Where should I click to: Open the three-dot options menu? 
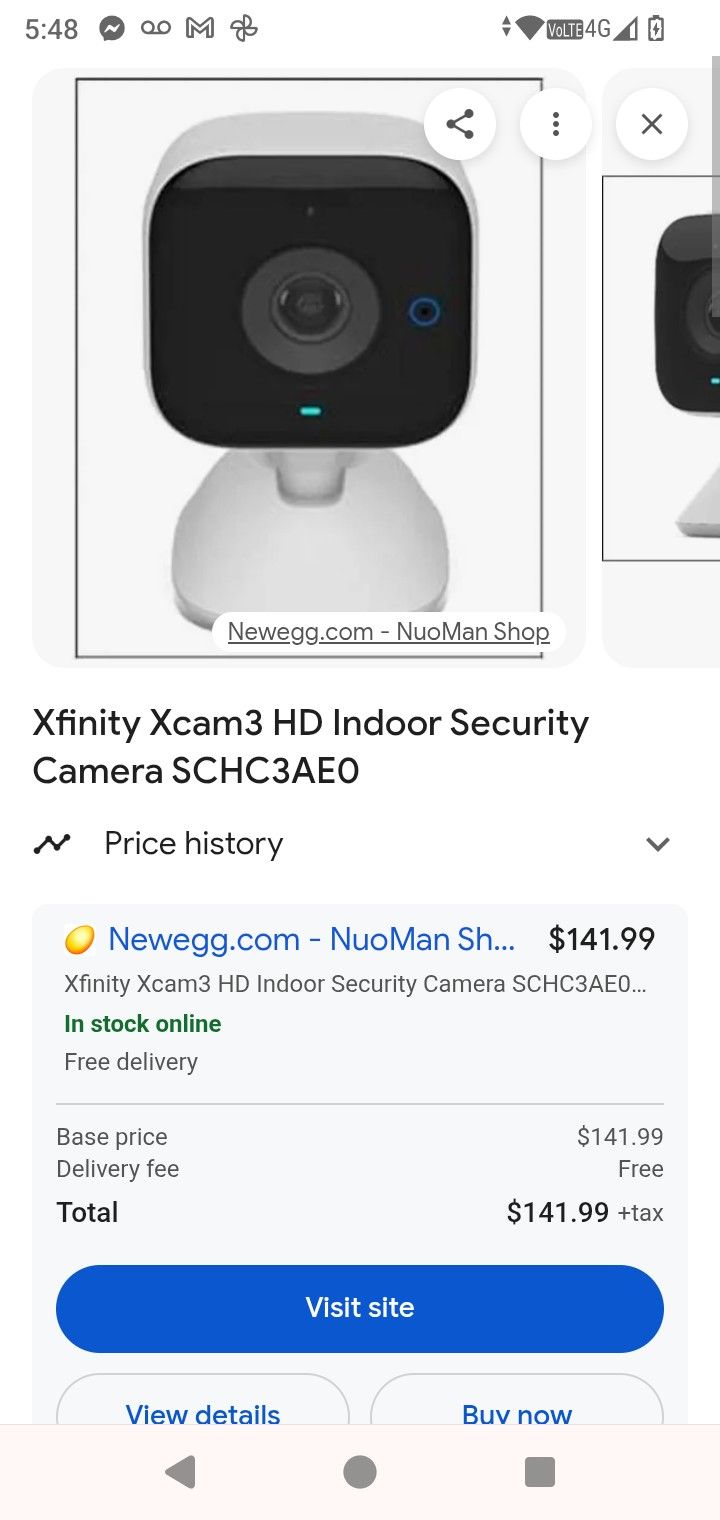tap(556, 124)
